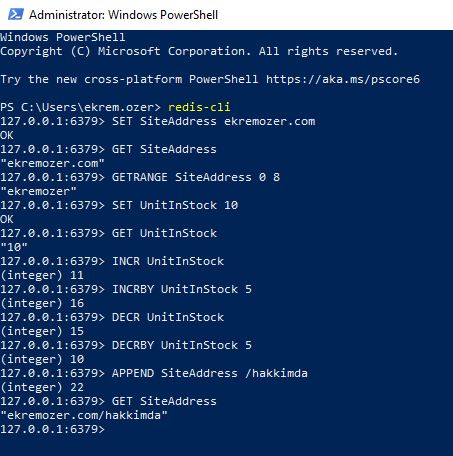The image size is (453, 456).
Task: Click the "ekremozer" GETRANGE result line
Action: (x=38, y=191)
